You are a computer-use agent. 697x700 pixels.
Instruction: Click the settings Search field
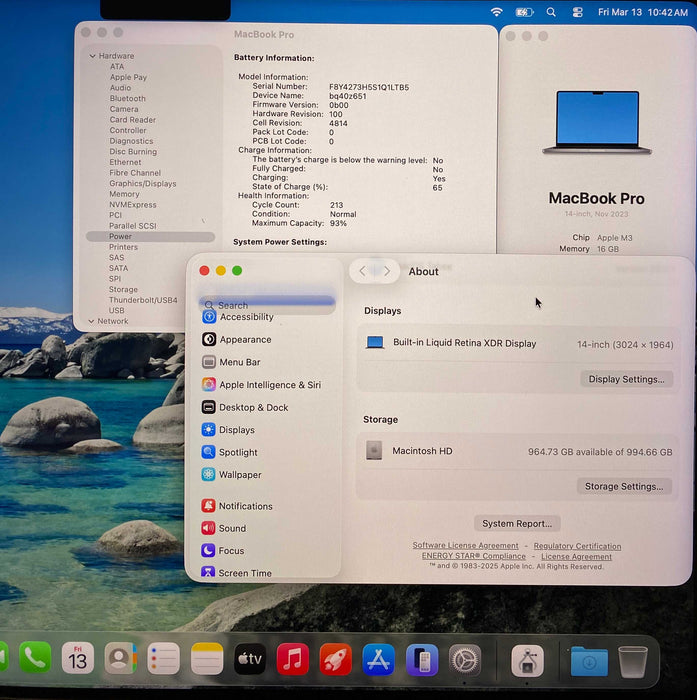click(267, 305)
